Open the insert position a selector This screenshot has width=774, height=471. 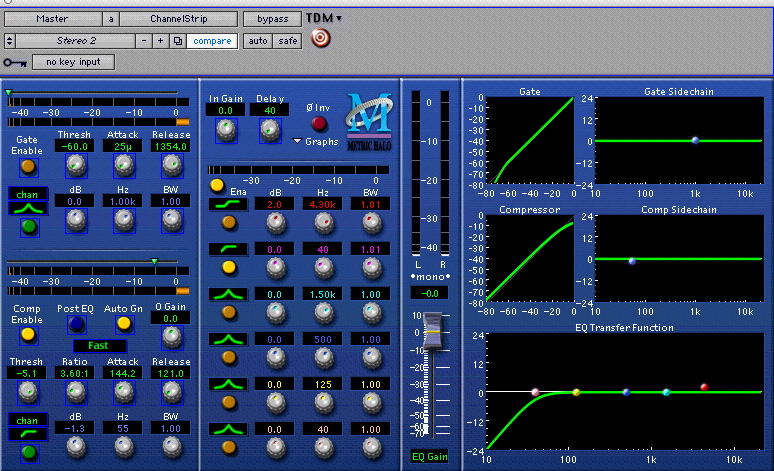tap(111, 19)
